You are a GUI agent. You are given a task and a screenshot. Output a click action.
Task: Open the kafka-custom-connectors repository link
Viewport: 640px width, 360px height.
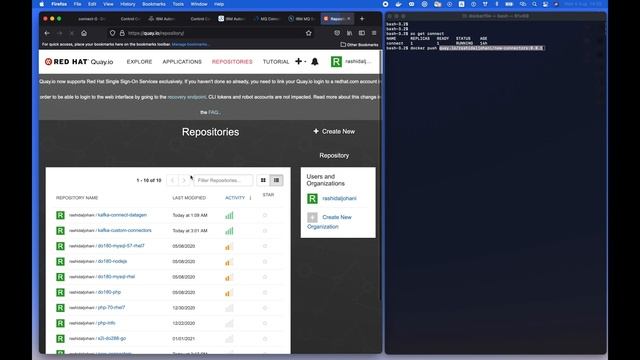click(x=124, y=231)
